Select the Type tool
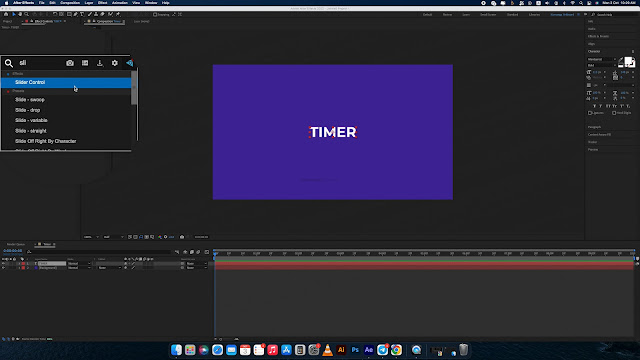The height and width of the screenshot is (360, 640). [x=82, y=14]
